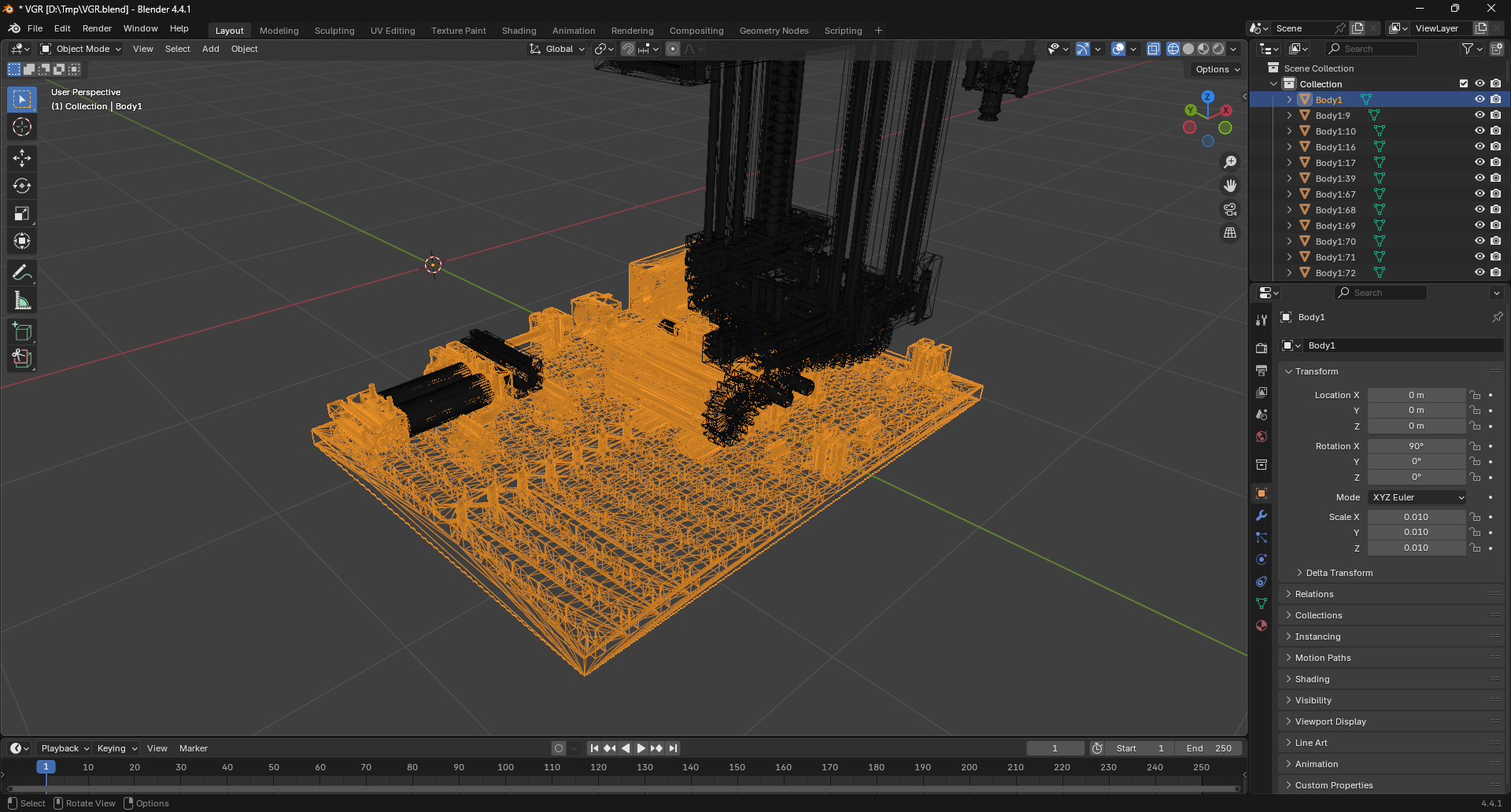Open the Render menu
Screen dimensions: 1511x812
coord(97,28)
